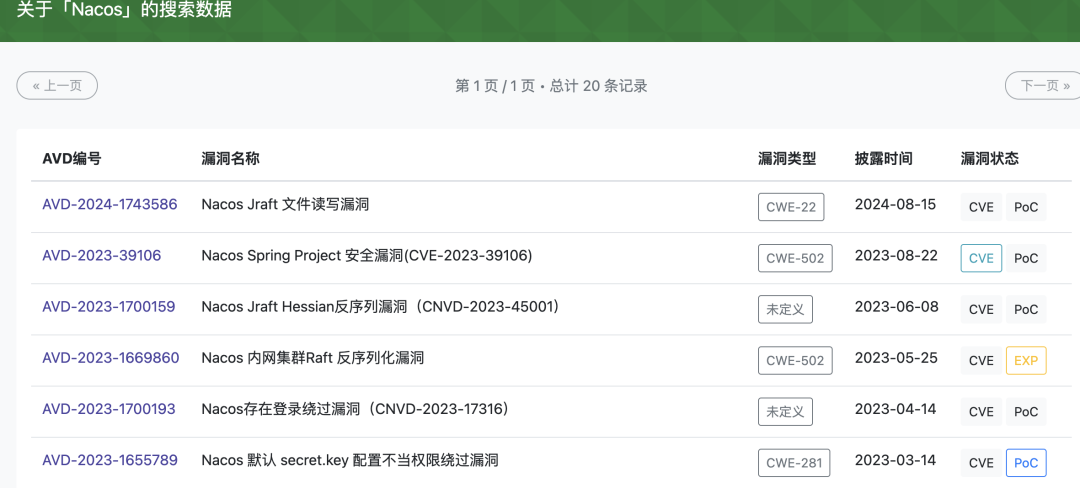1080x488 pixels.
Task: Click CVE status in AVD-2023-1655789 row
Action: [x=981, y=463]
